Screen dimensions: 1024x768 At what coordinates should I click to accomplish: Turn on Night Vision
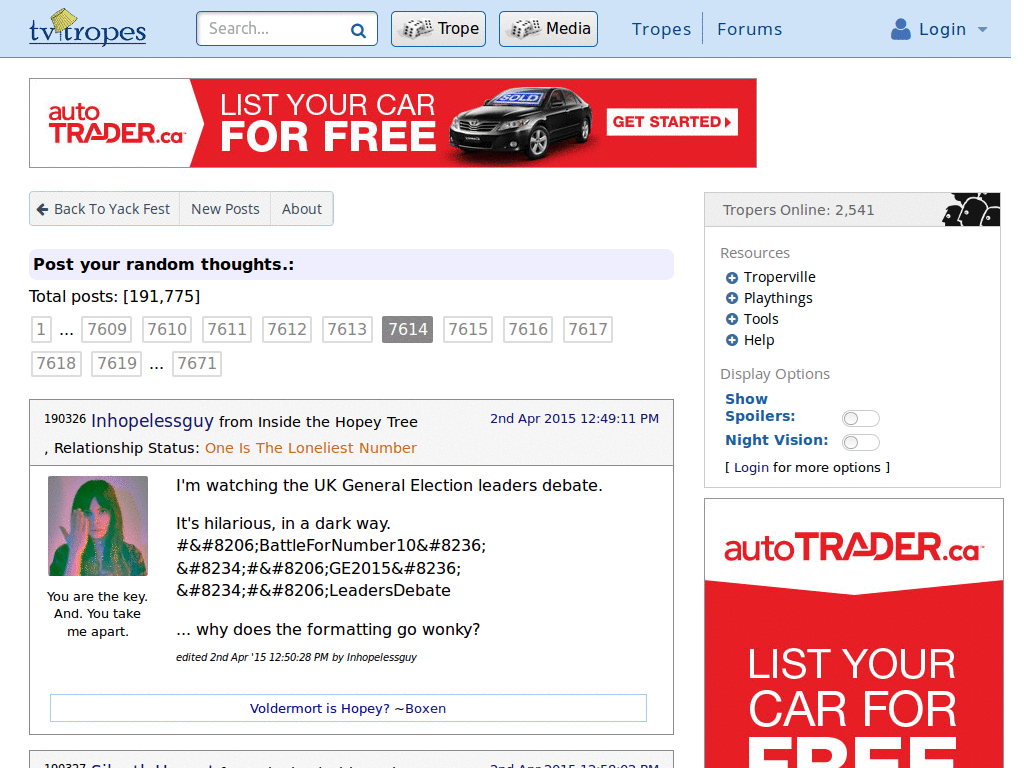pyautogui.click(x=860, y=441)
